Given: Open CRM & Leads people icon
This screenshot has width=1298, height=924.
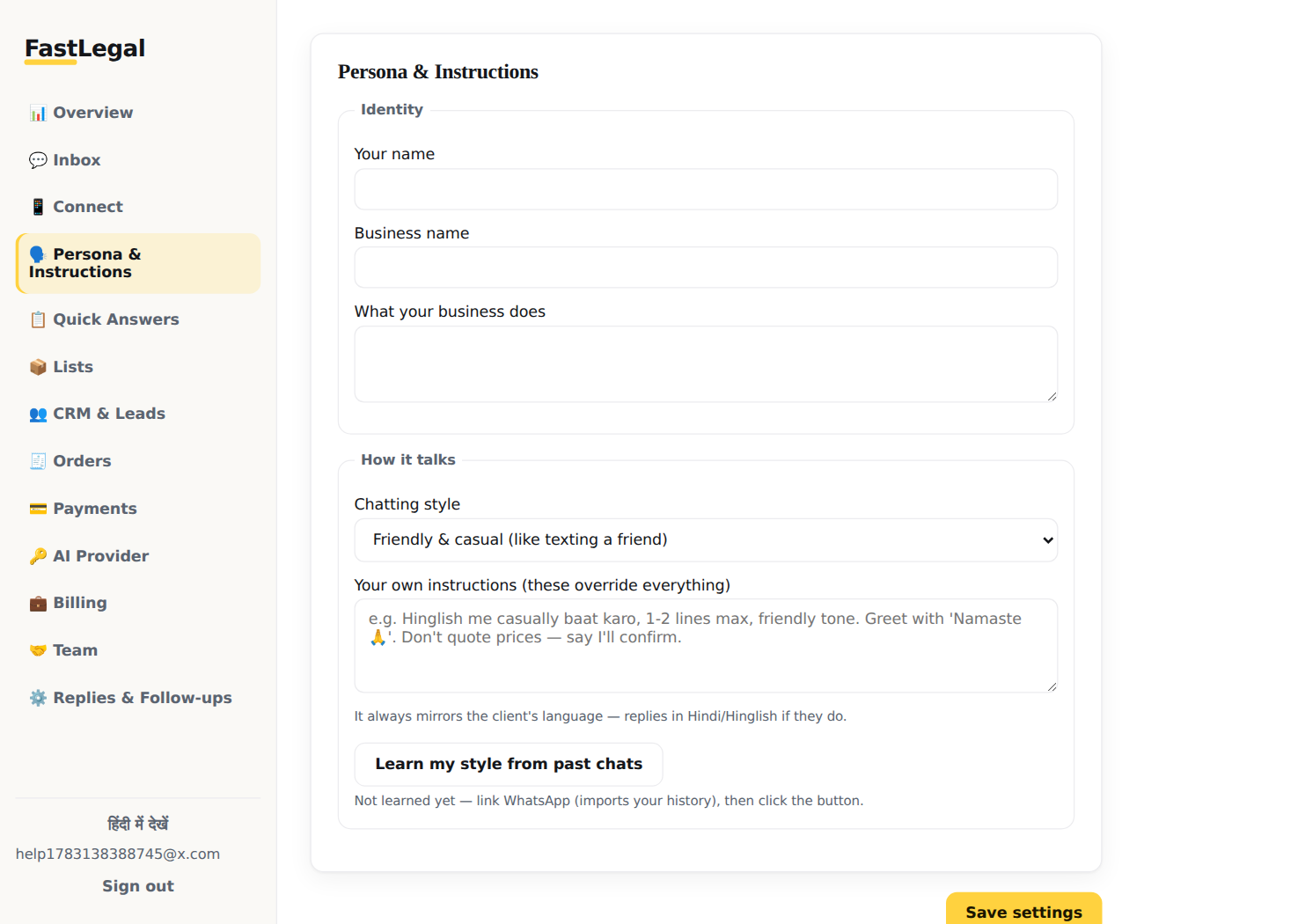Looking at the screenshot, I should pyautogui.click(x=38, y=414).
